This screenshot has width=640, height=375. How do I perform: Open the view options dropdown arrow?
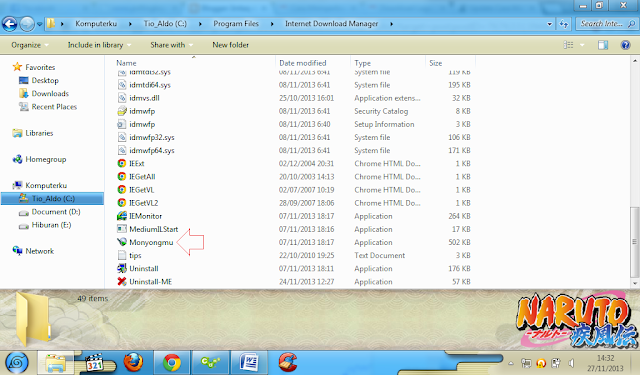(582, 45)
